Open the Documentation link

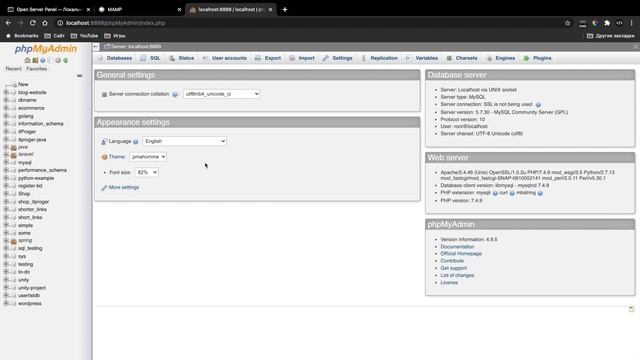pyautogui.click(x=457, y=247)
